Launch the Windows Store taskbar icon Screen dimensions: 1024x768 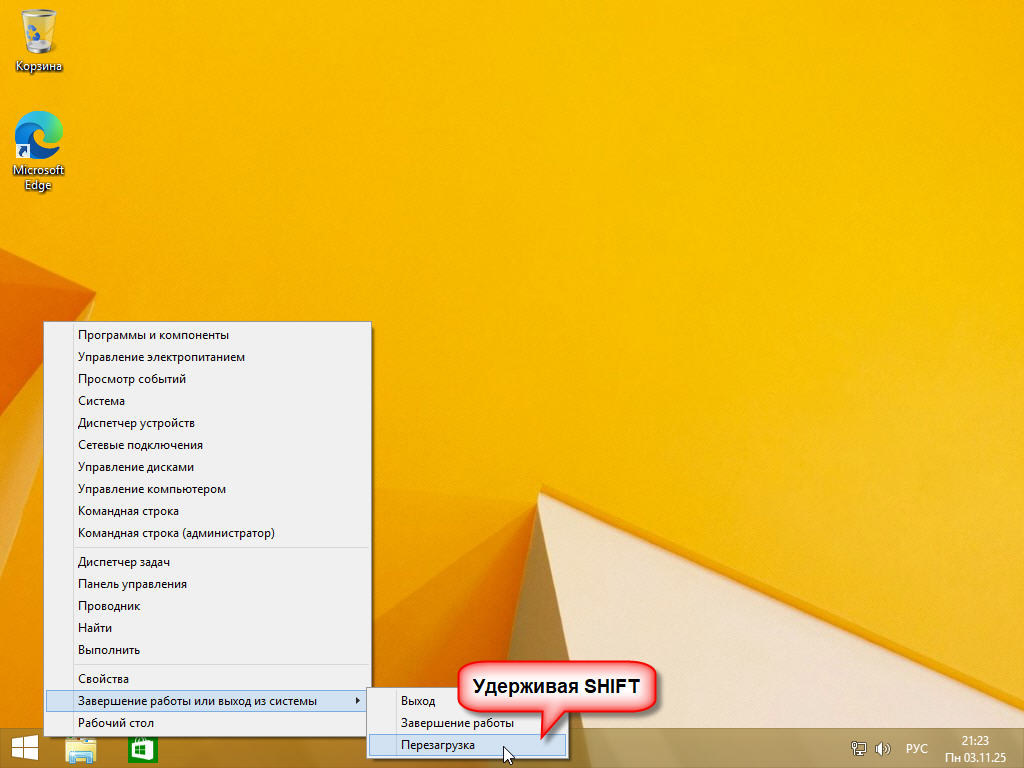pyautogui.click(x=142, y=749)
